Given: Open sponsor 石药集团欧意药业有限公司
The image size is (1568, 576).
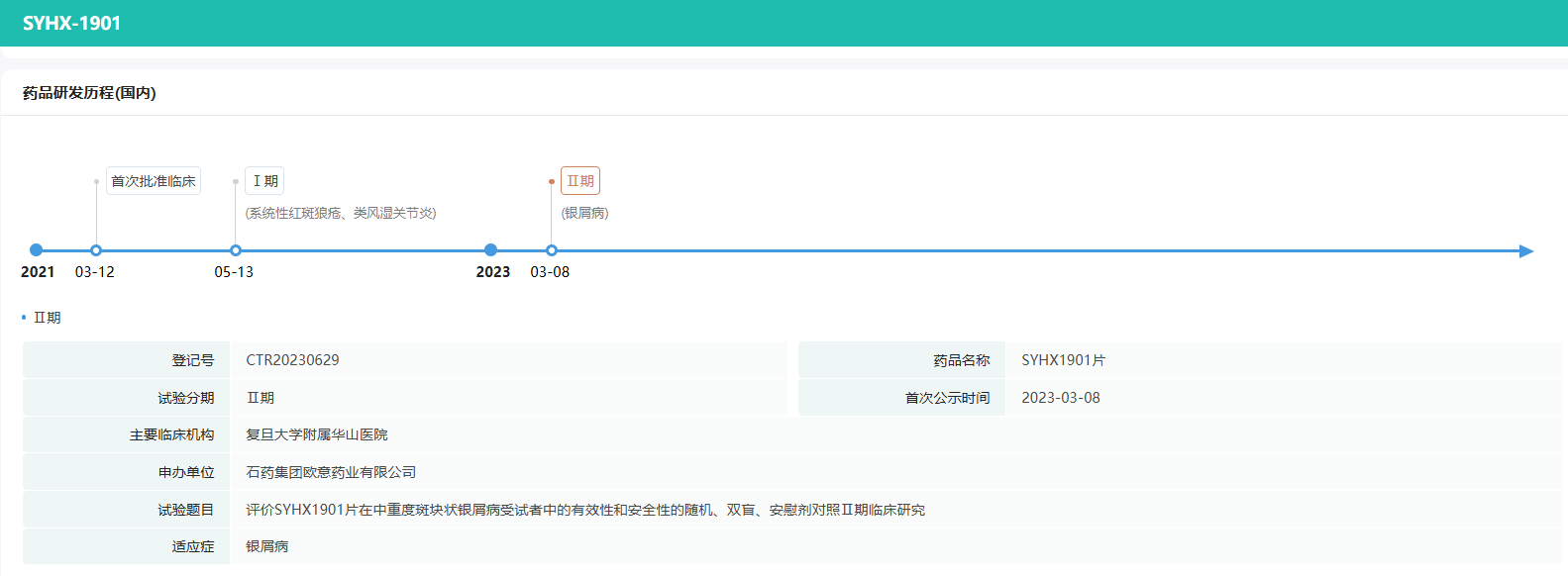Looking at the screenshot, I should [x=331, y=472].
